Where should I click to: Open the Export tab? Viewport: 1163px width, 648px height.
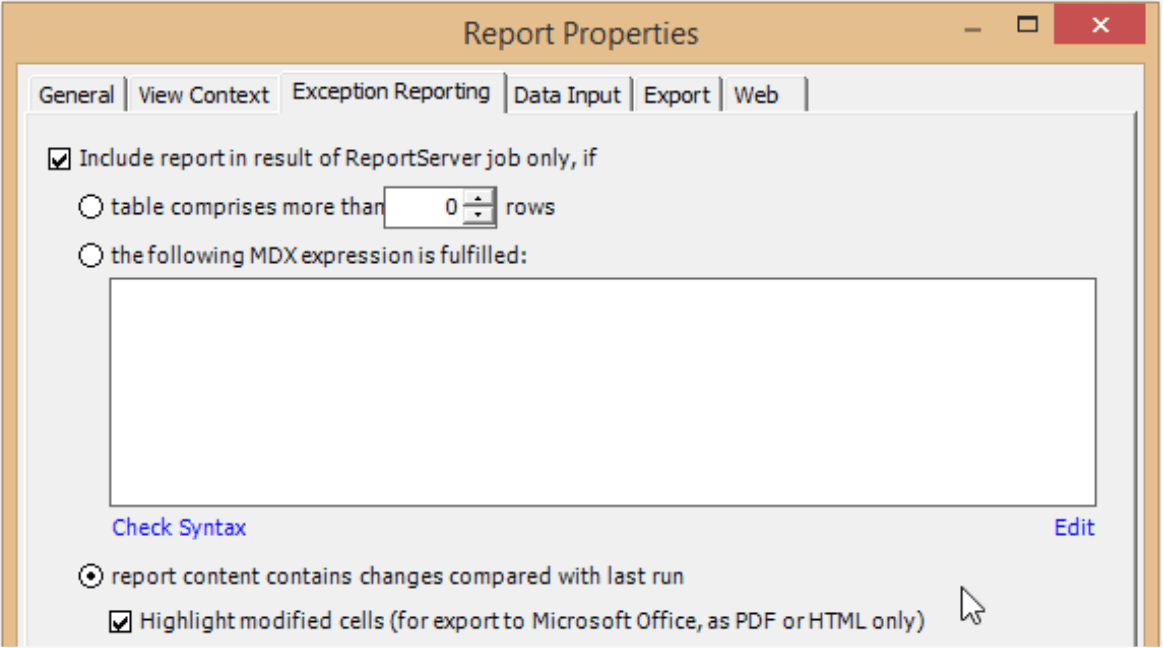[x=676, y=95]
